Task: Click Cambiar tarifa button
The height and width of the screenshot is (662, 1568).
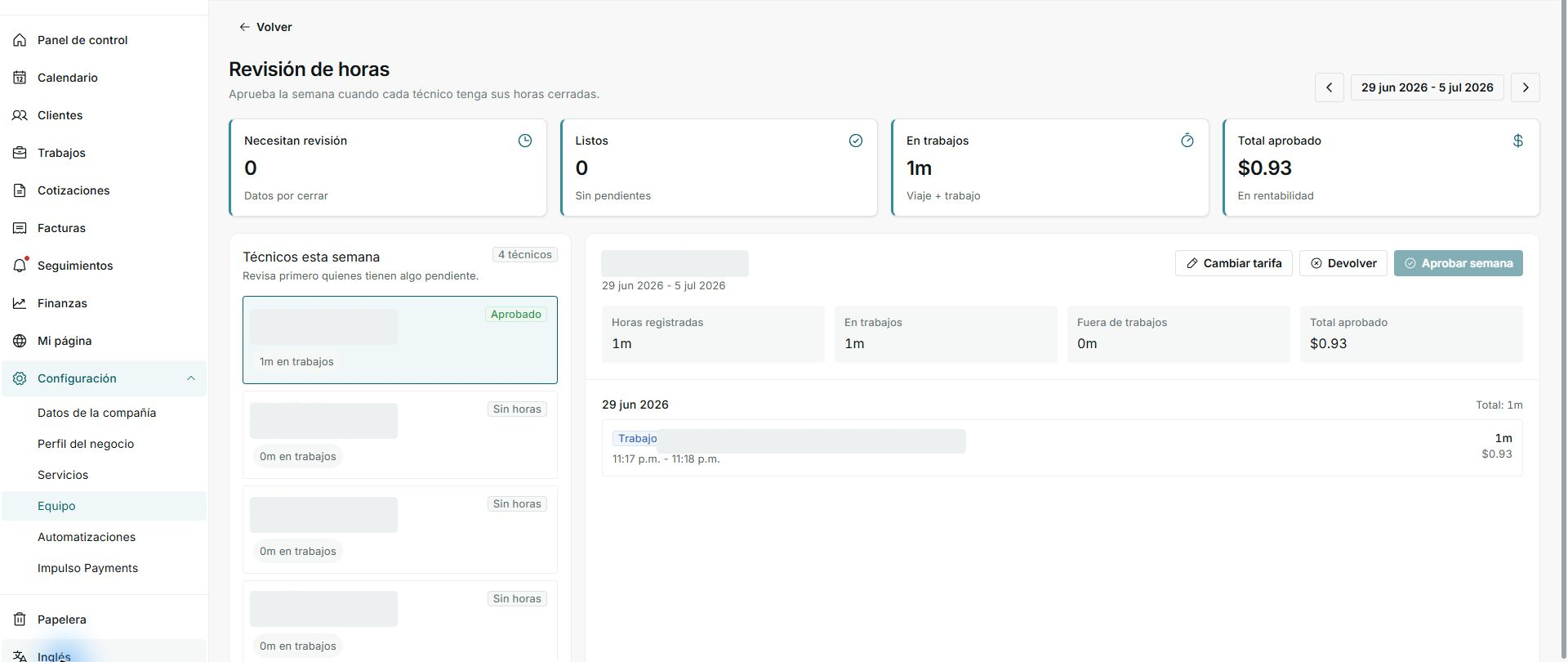Action: [1234, 263]
